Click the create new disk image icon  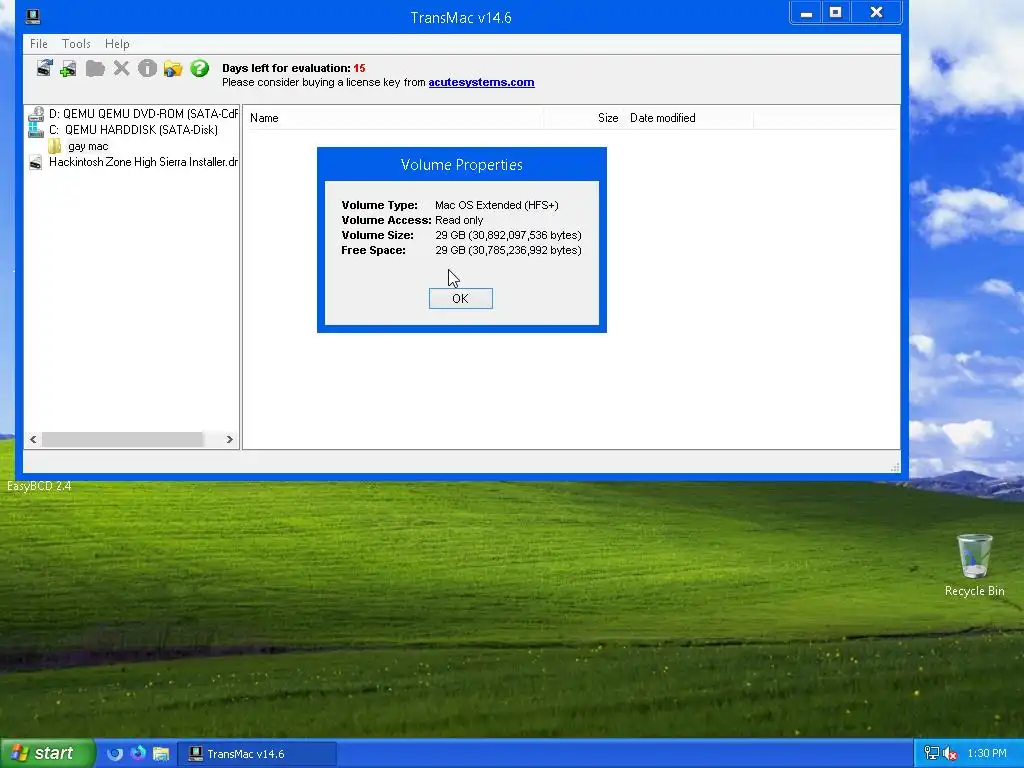pyautogui.click(x=68, y=69)
